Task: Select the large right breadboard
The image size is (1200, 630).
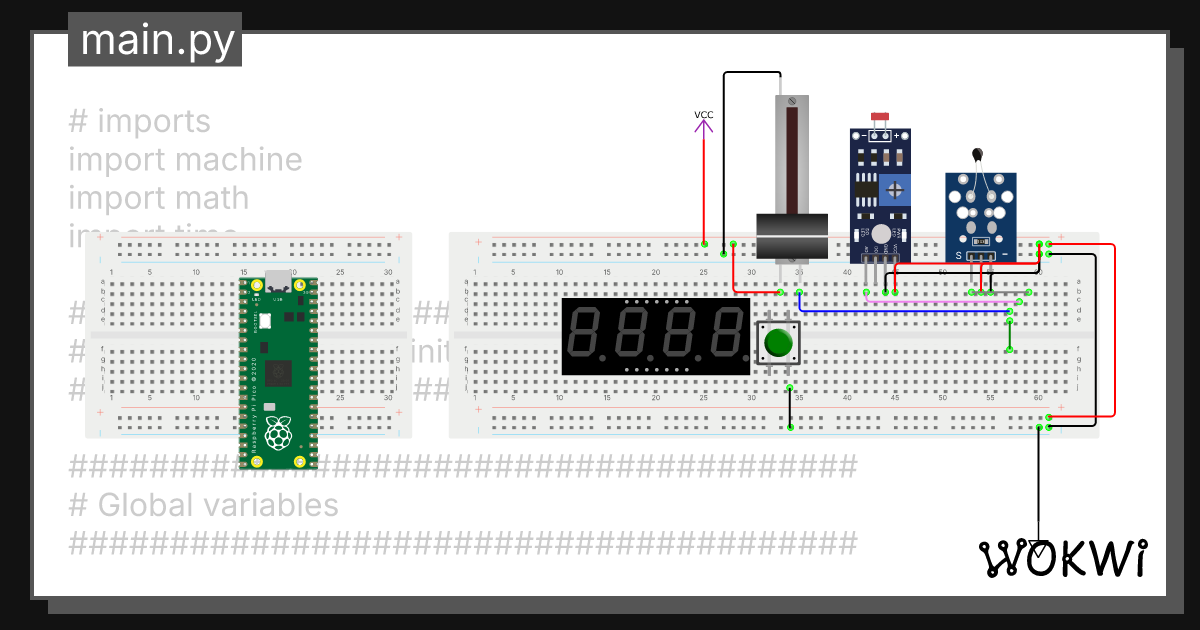Action: (x=773, y=335)
